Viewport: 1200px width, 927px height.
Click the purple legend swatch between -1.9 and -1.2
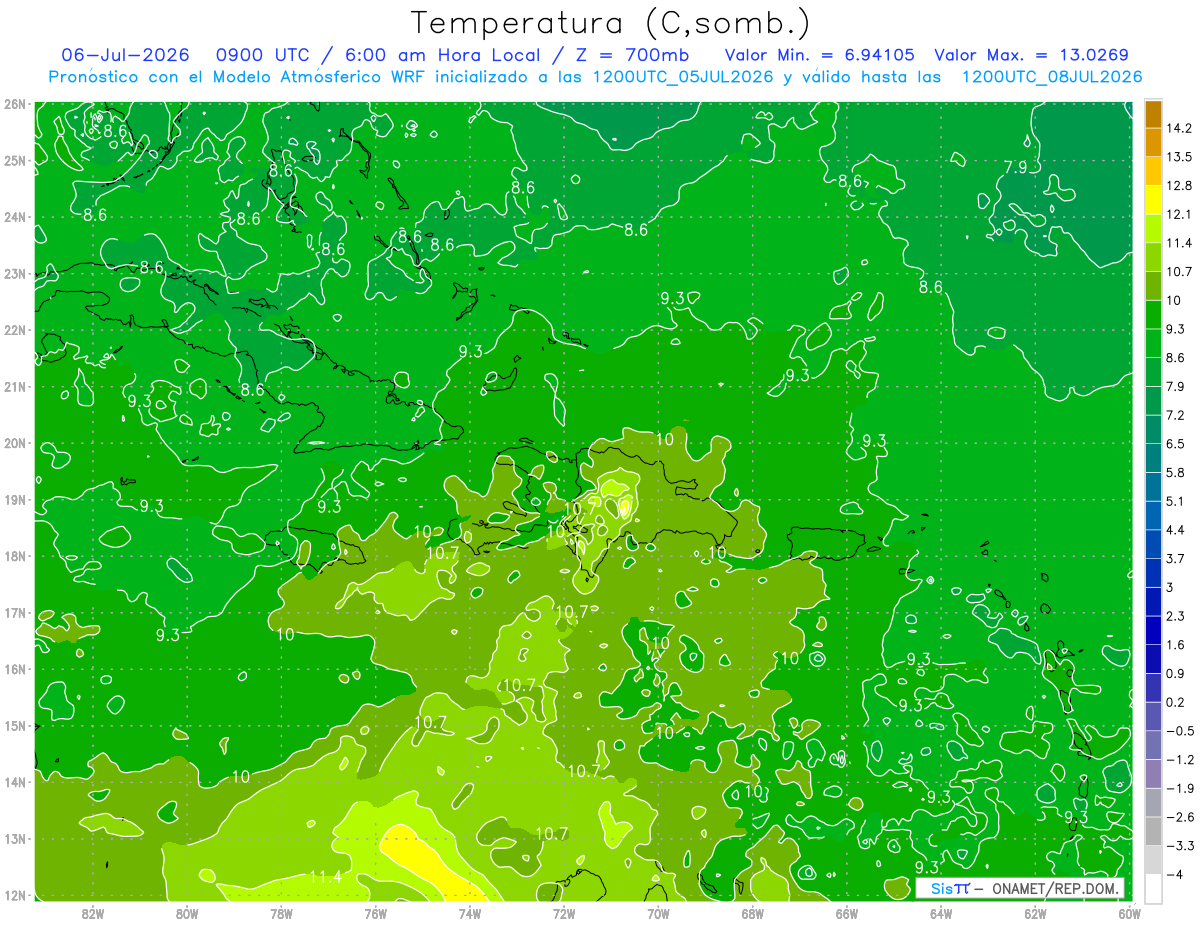[1153, 773]
